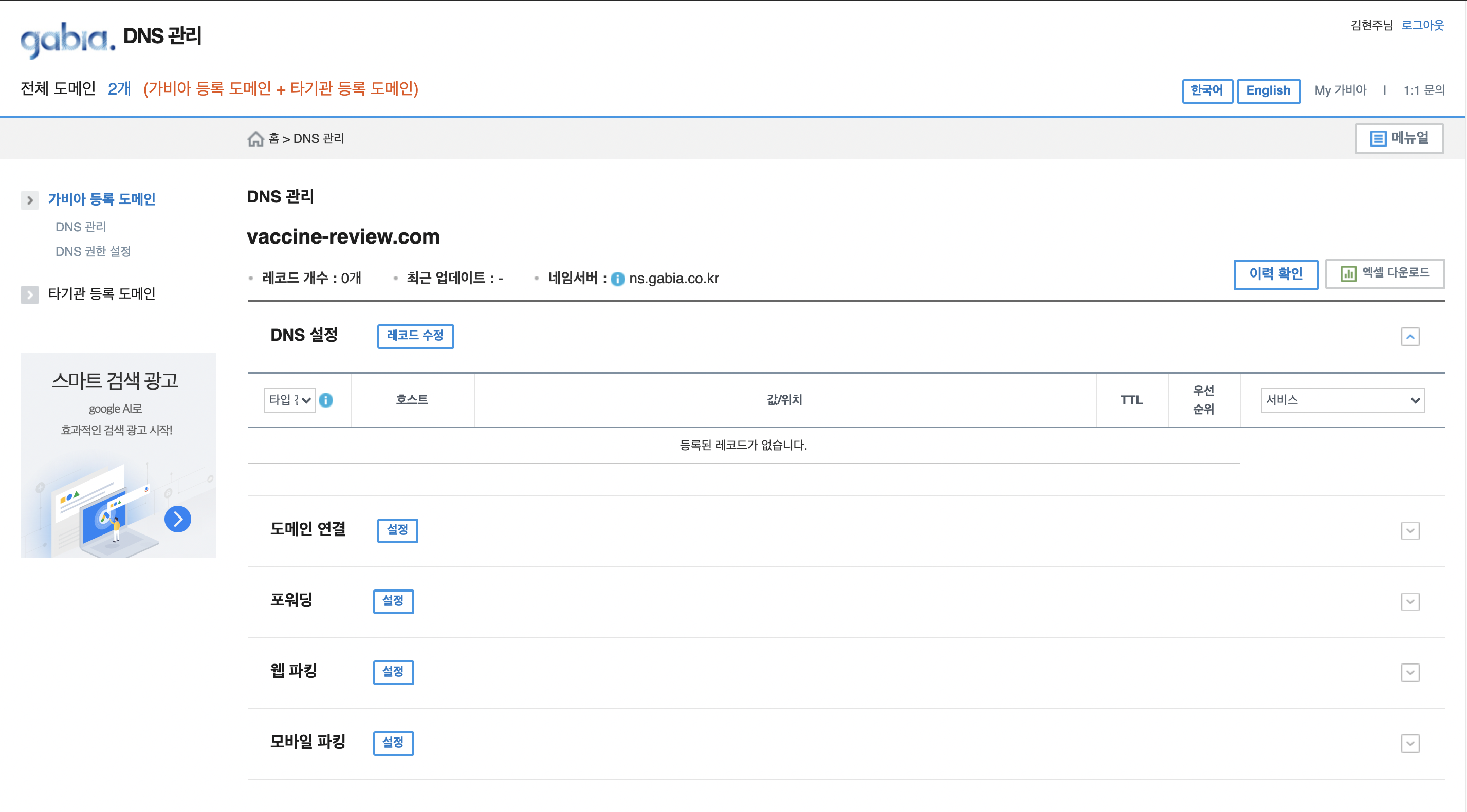Download records with 엑셀 다운로드
Screen dimensions: 1467x812
pyautogui.click(x=1384, y=274)
